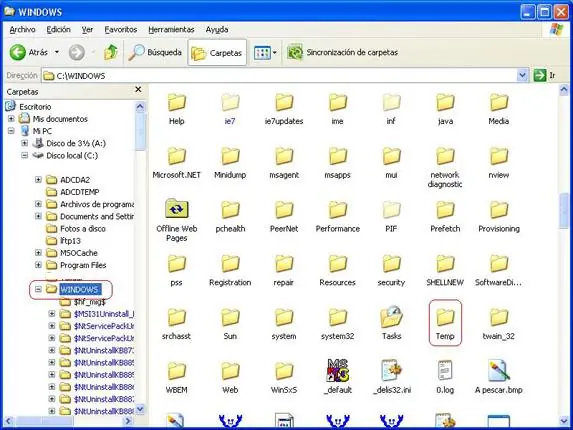Expand Mis documentos in the tree
573x430 pixels.
pyautogui.click(x=11, y=119)
